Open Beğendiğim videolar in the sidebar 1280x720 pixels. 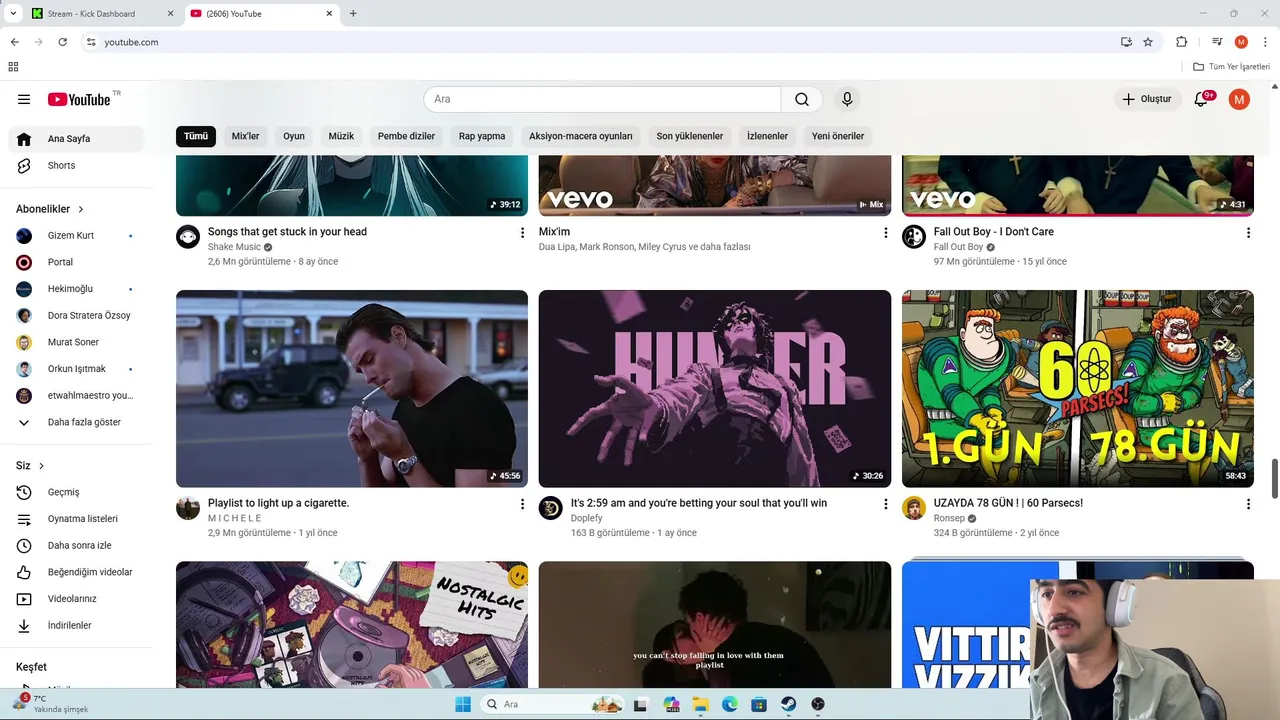coord(76,572)
